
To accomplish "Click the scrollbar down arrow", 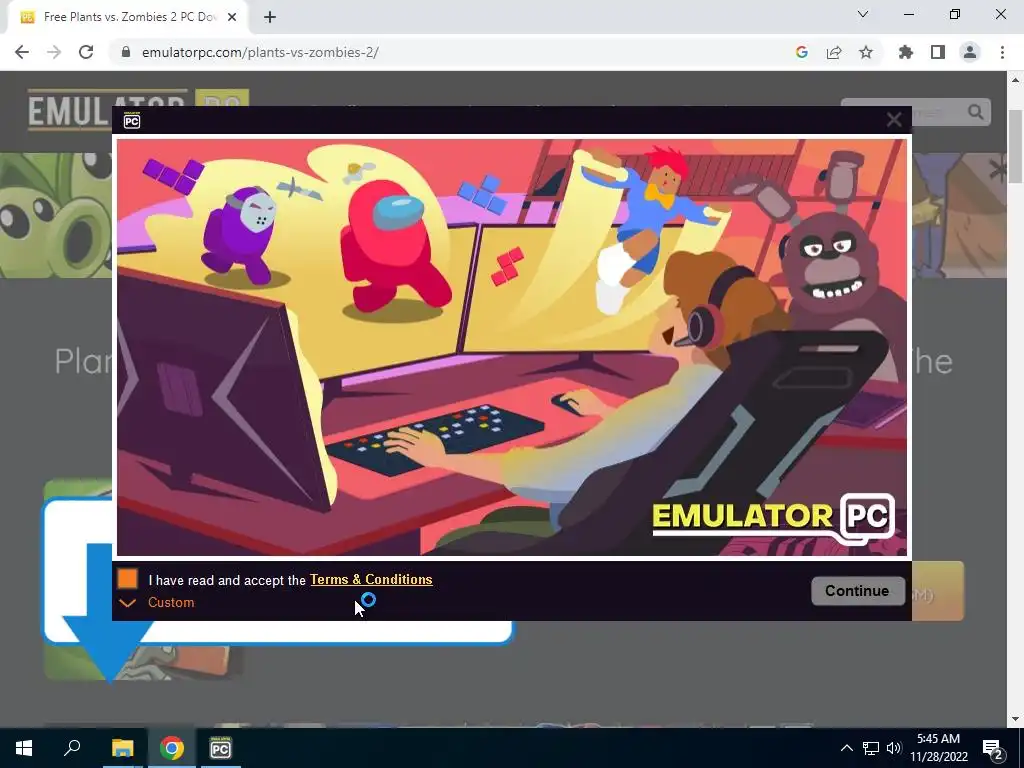I will pyautogui.click(x=1015, y=720).
